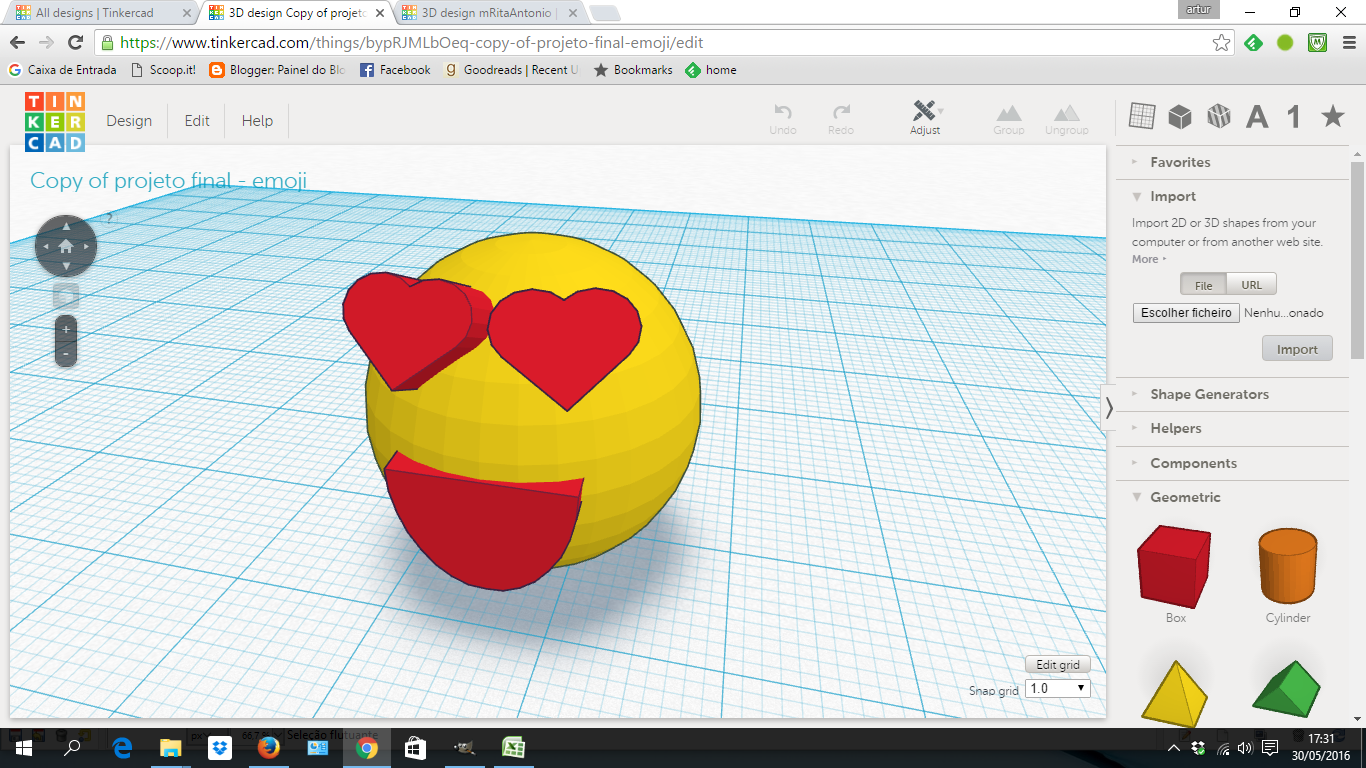Open the text tool with the A icon
The image size is (1366, 768).
(1256, 116)
